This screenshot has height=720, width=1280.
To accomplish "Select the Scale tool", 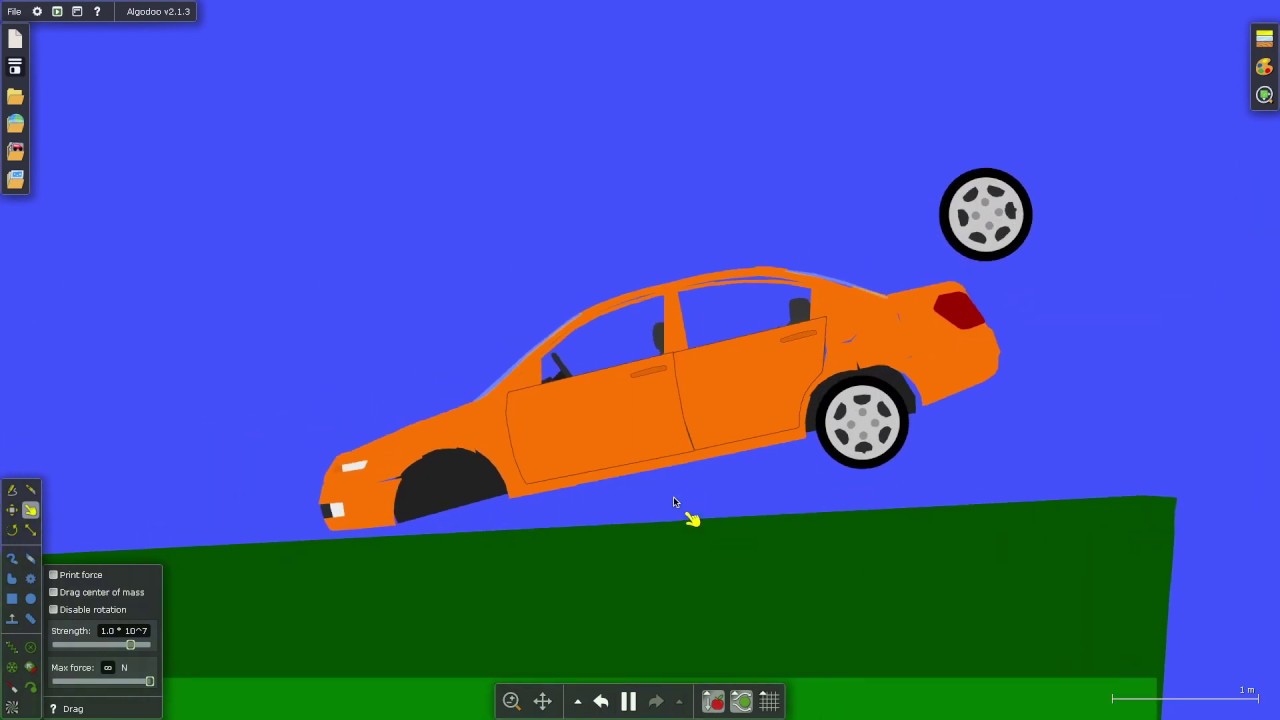I will coord(30,530).
